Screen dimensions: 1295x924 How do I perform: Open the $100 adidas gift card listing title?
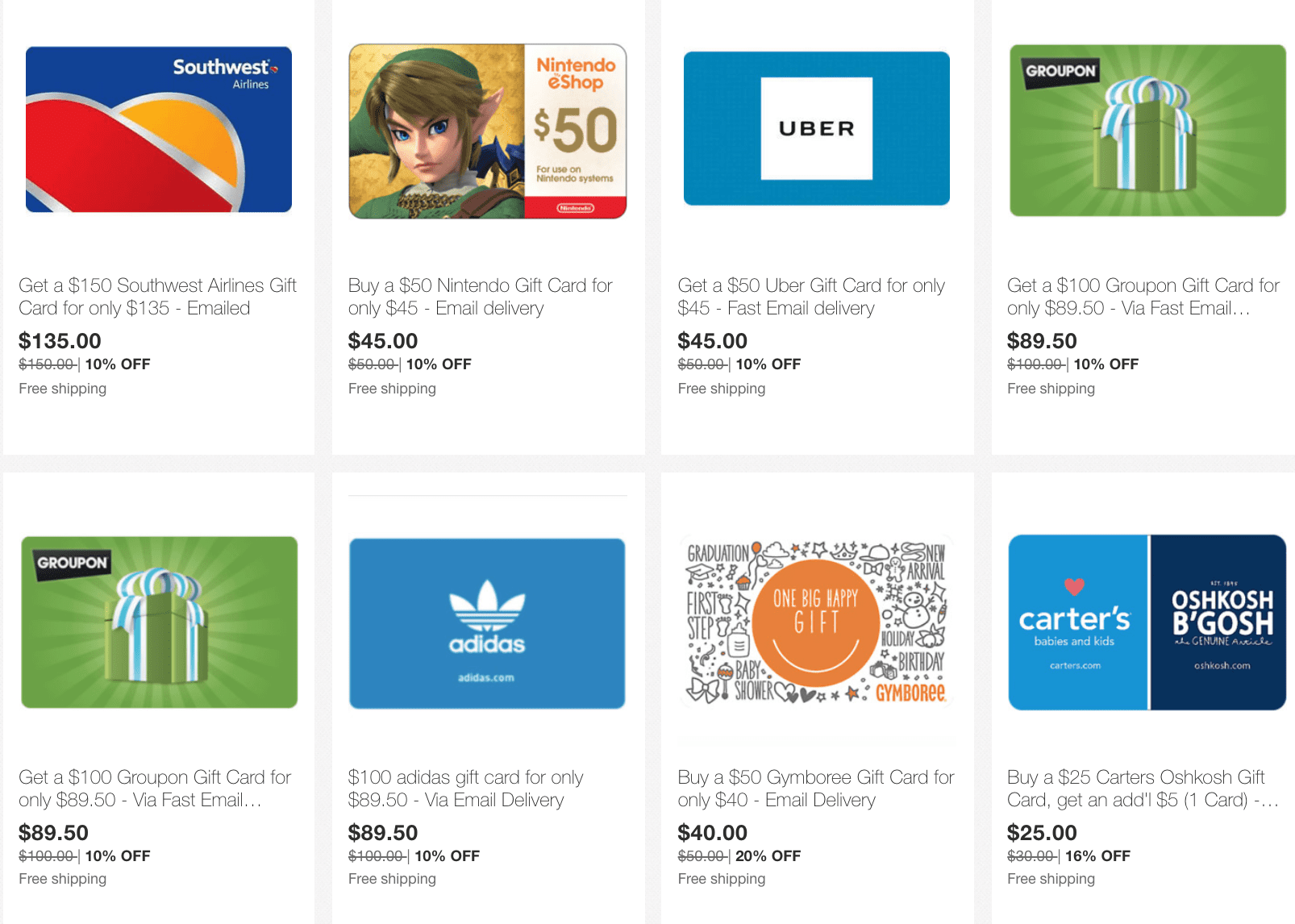[466, 789]
